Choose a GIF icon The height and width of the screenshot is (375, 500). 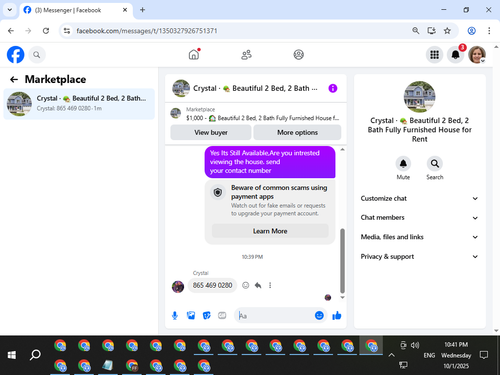(222, 315)
